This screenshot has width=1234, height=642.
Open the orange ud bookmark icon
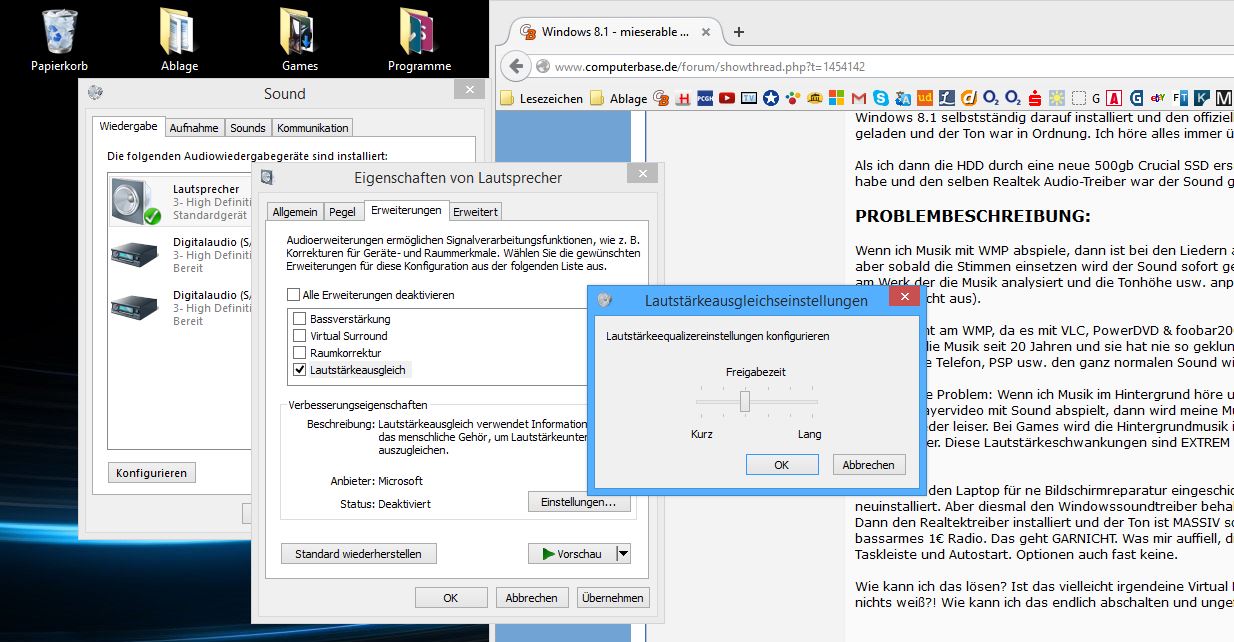[x=925, y=98]
